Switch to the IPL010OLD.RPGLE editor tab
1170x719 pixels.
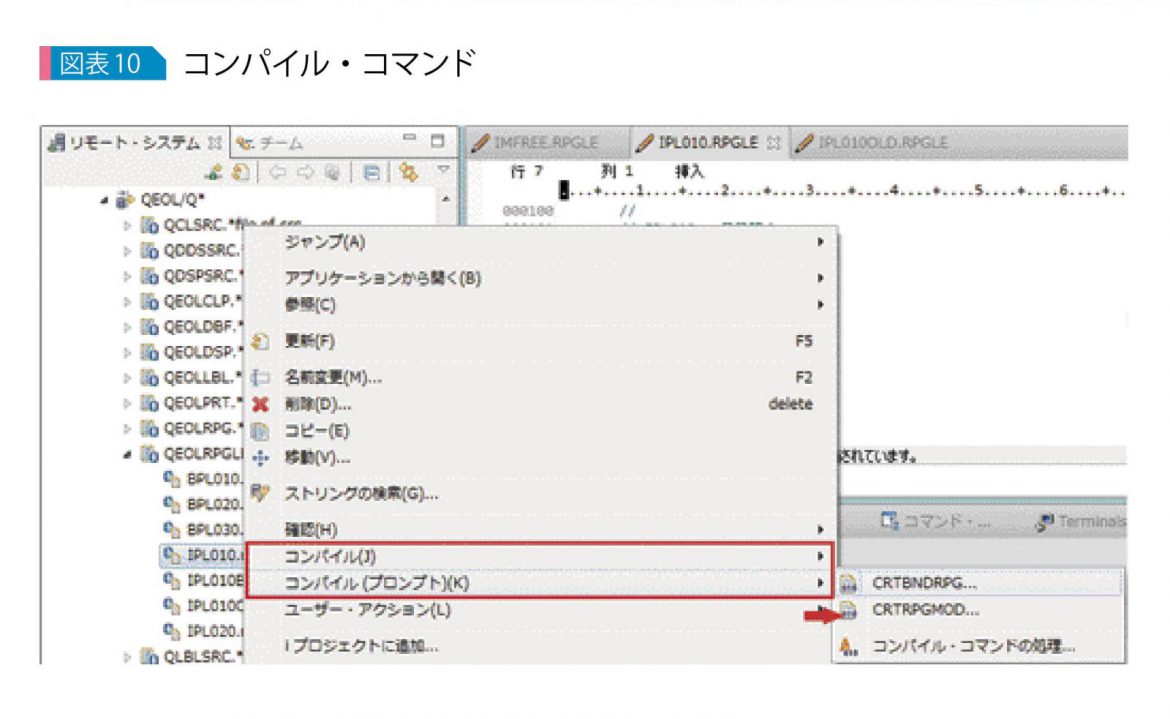tap(880, 142)
